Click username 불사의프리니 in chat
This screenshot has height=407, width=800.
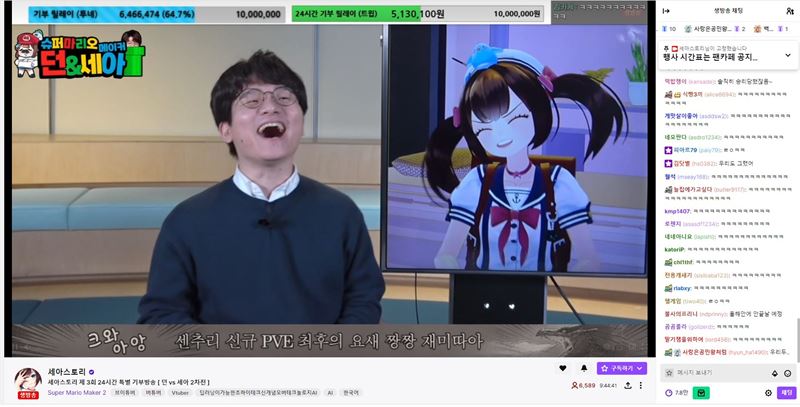[681, 314]
